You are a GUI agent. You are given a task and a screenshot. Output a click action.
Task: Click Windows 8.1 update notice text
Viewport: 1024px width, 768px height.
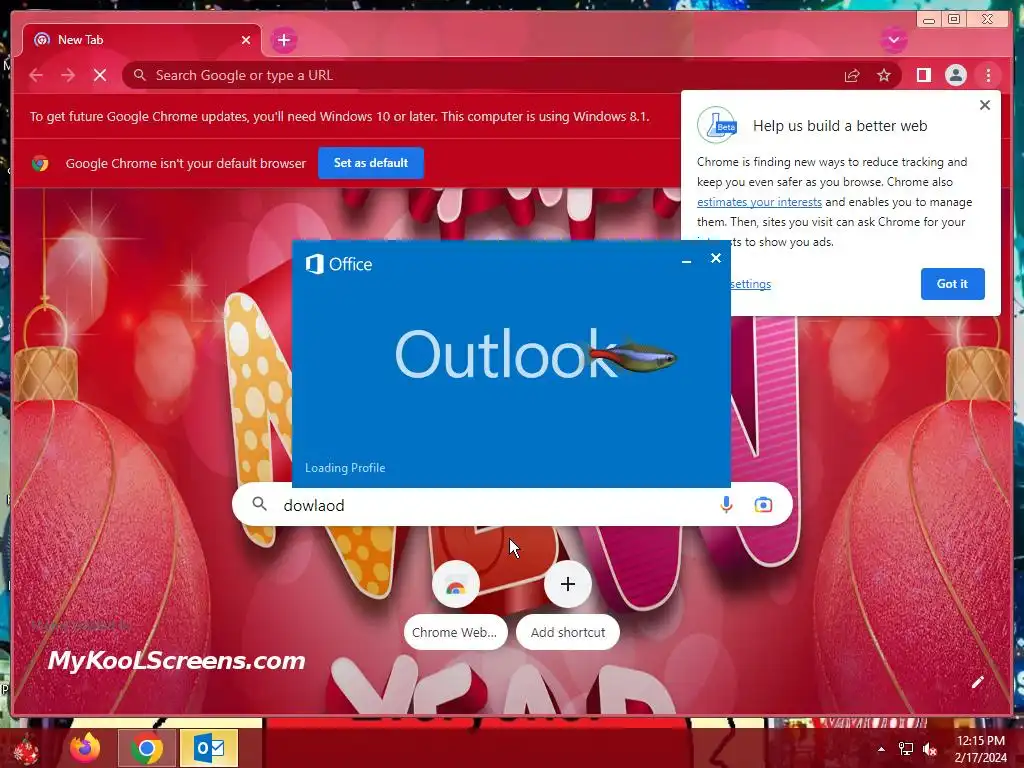(340, 116)
